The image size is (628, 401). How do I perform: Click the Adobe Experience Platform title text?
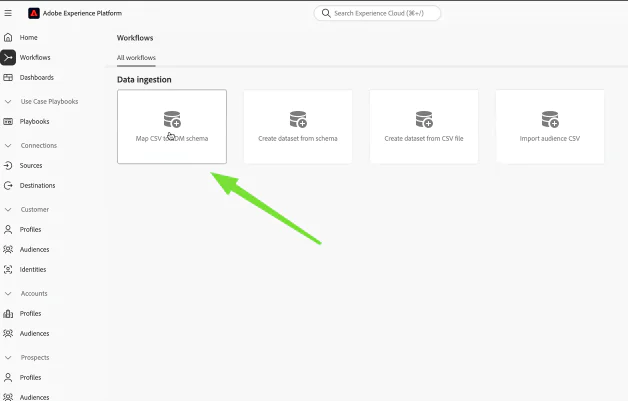82,13
